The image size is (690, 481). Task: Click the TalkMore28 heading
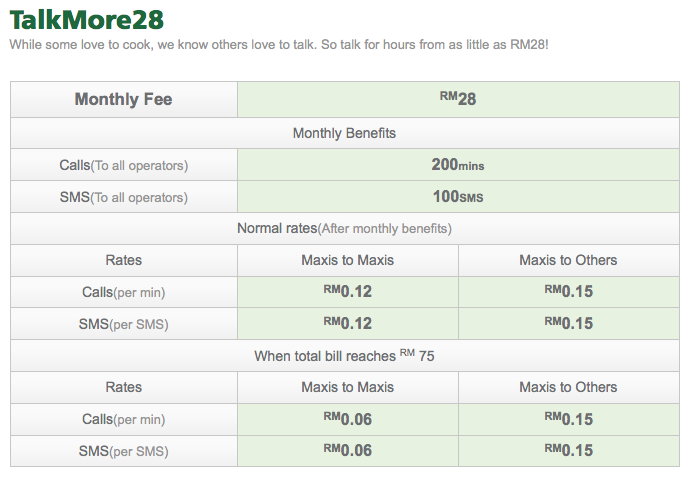click(87, 20)
